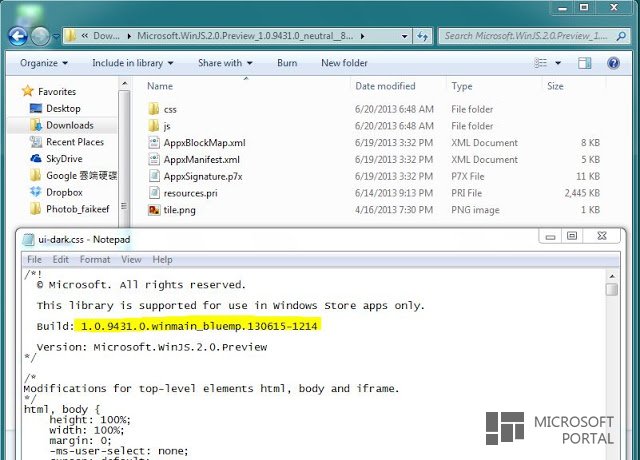640x460 pixels.
Task: Click the Notepad vertical scrollbar thumb
Action: tap(612, 290)
